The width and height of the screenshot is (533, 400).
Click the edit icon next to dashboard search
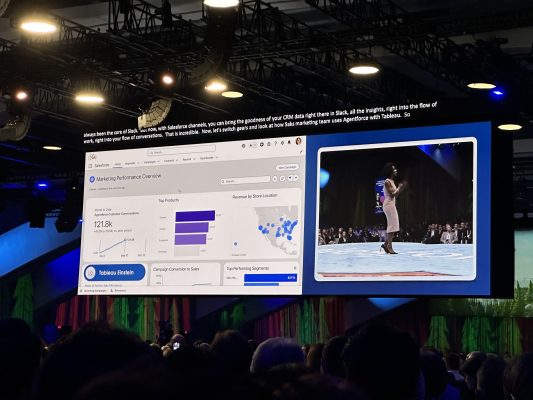(x=282, y=178)
